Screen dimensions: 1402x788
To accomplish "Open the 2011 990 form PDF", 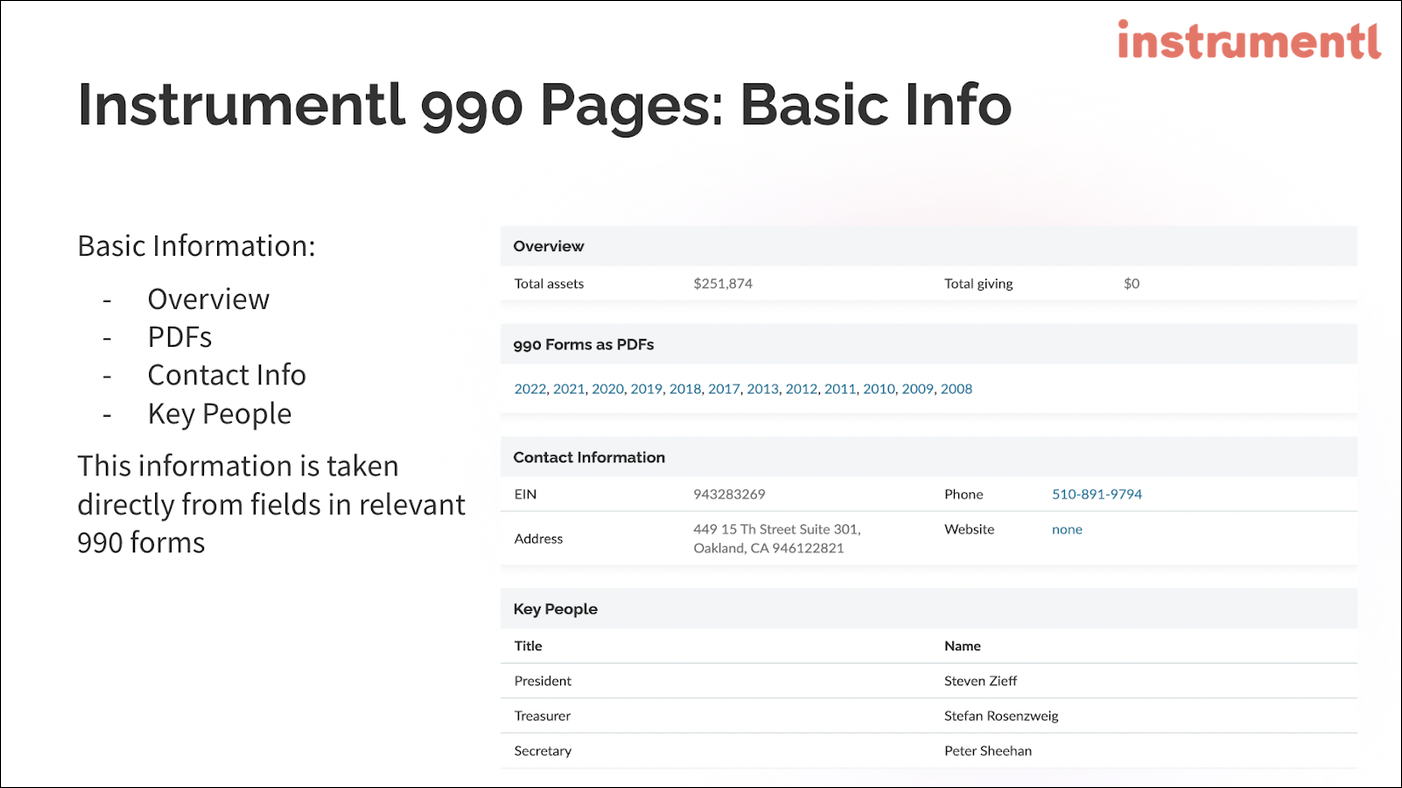I will click(x=840, y=389).
